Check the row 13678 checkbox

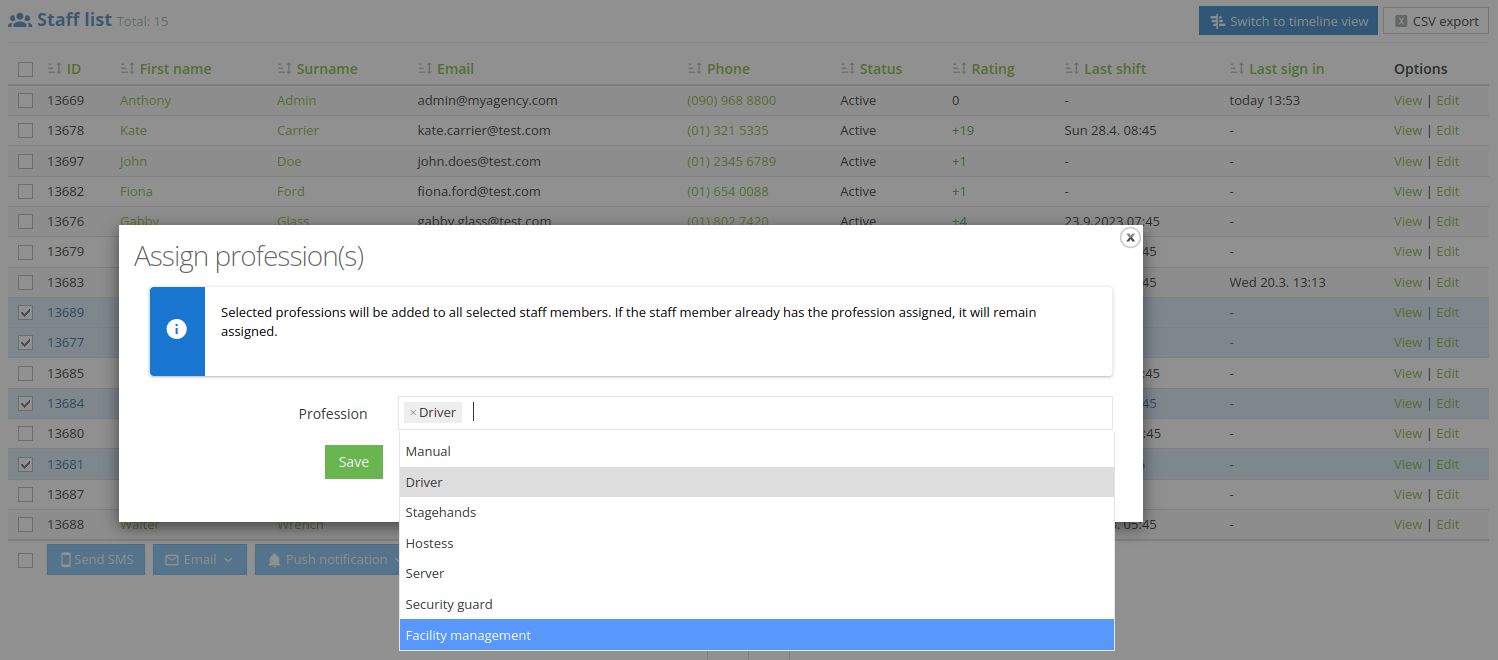point(26,131)
